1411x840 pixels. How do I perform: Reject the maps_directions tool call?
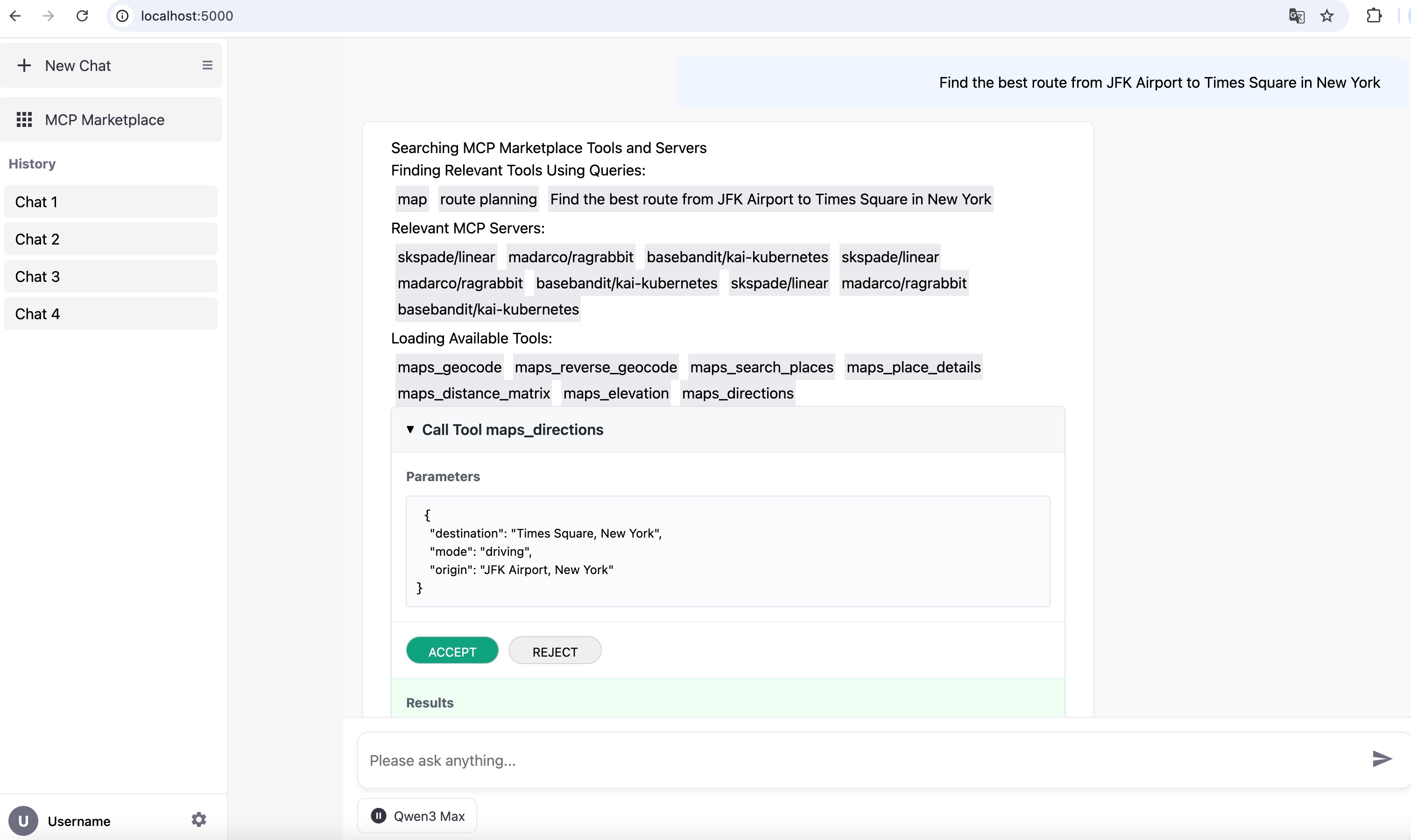click(554, 651)
